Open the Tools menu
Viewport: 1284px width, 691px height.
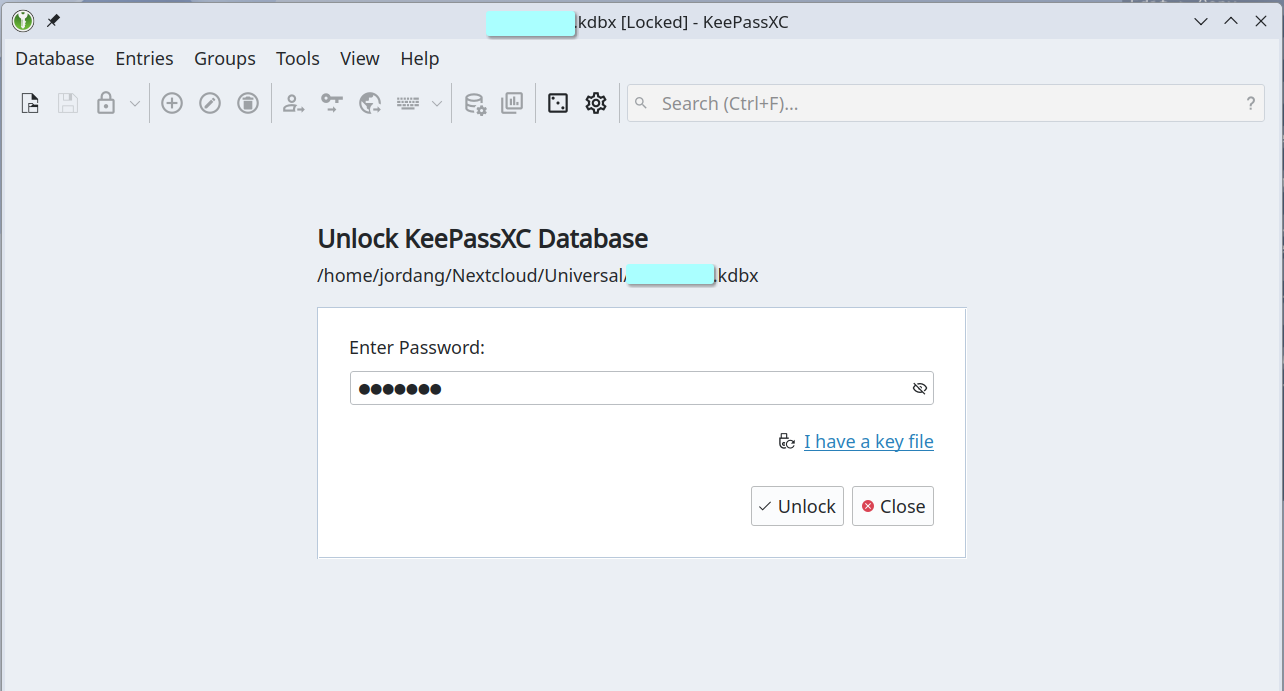tap(298, 59)
